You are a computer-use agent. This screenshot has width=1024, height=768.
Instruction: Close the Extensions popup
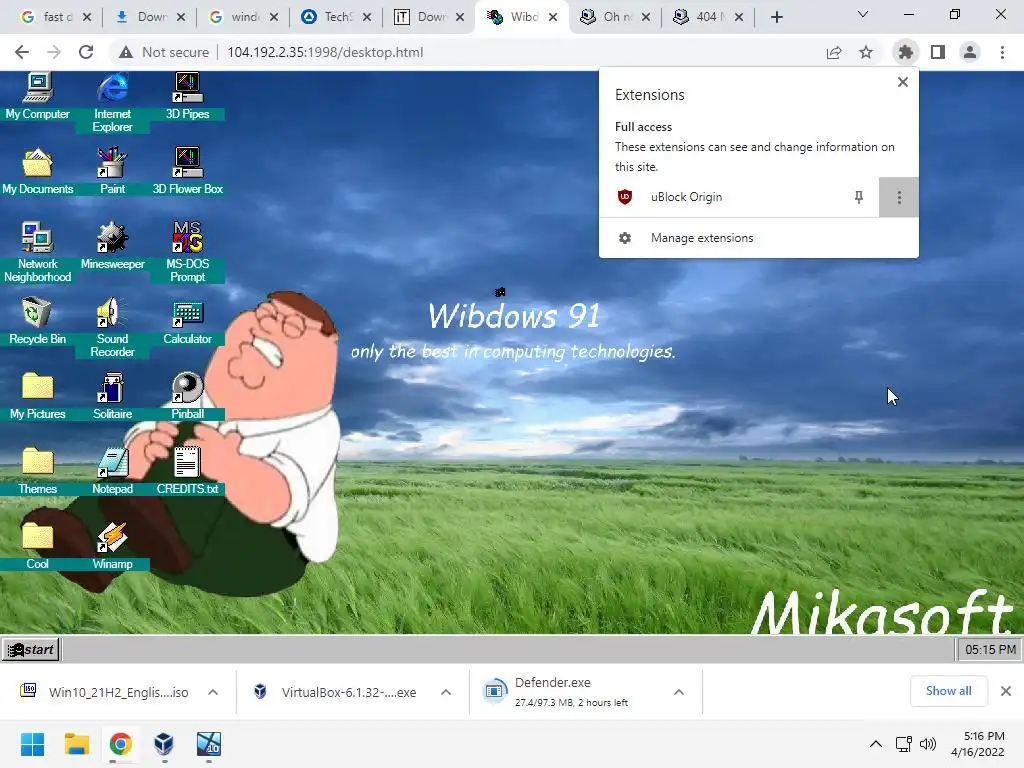point(903,82)
